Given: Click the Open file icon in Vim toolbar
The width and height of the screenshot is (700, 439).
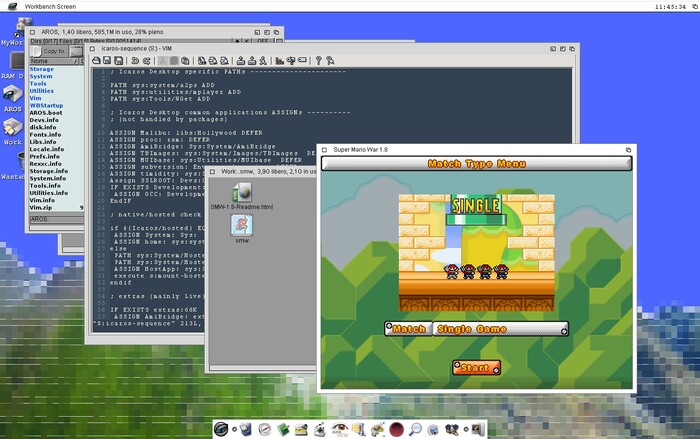Looking at the screenshot, I should pyautogui.click(x=96, y=60).
